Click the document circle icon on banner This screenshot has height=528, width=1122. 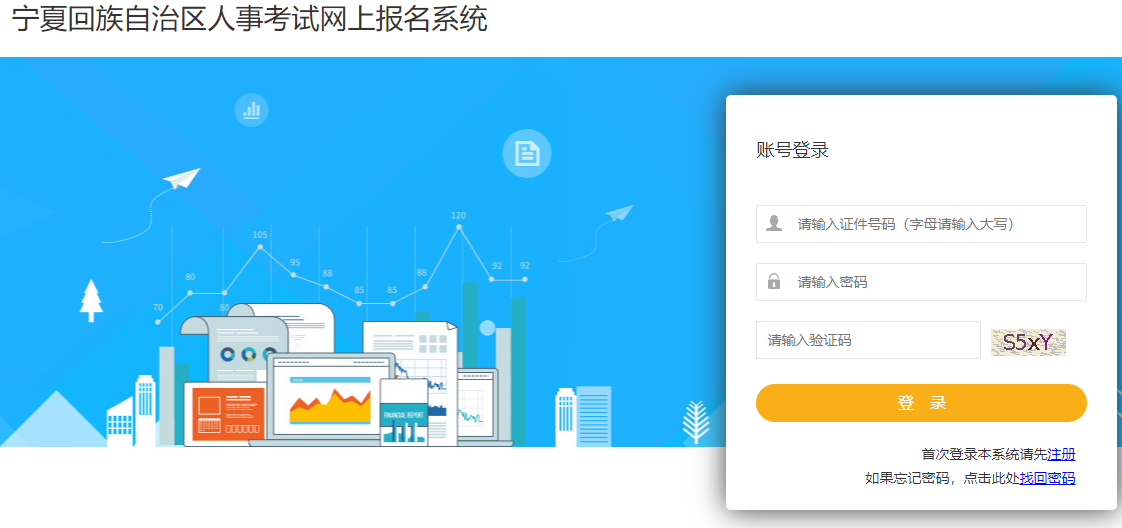pyautogui.click(x=527, y=153)
